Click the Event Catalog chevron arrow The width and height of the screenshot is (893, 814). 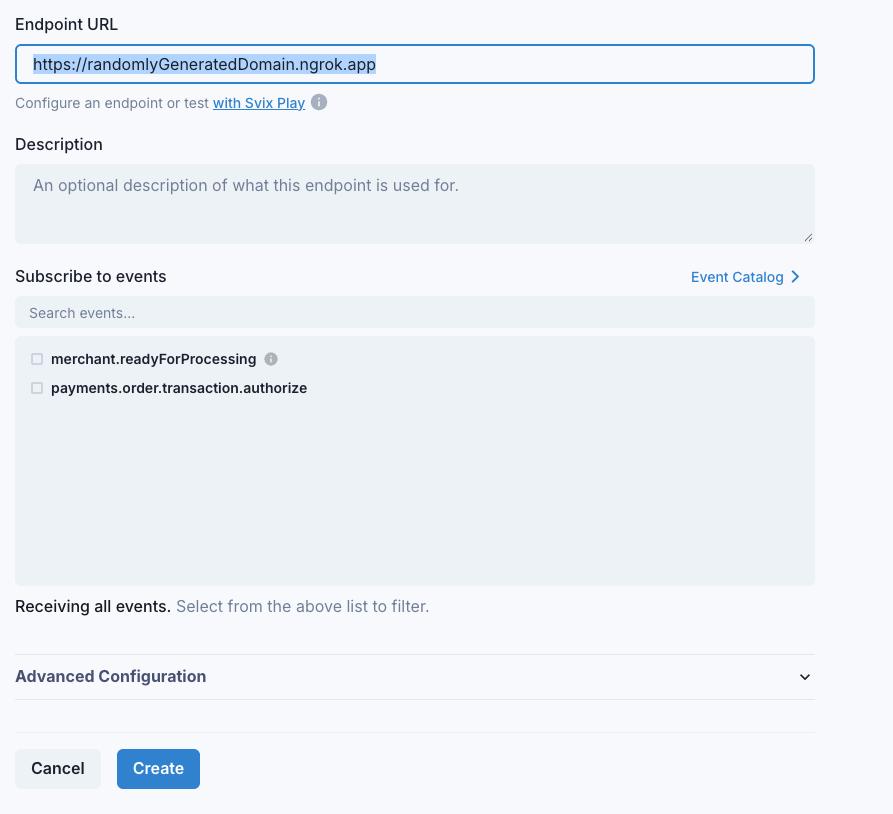pyautogui.click(x=795, y=277)
